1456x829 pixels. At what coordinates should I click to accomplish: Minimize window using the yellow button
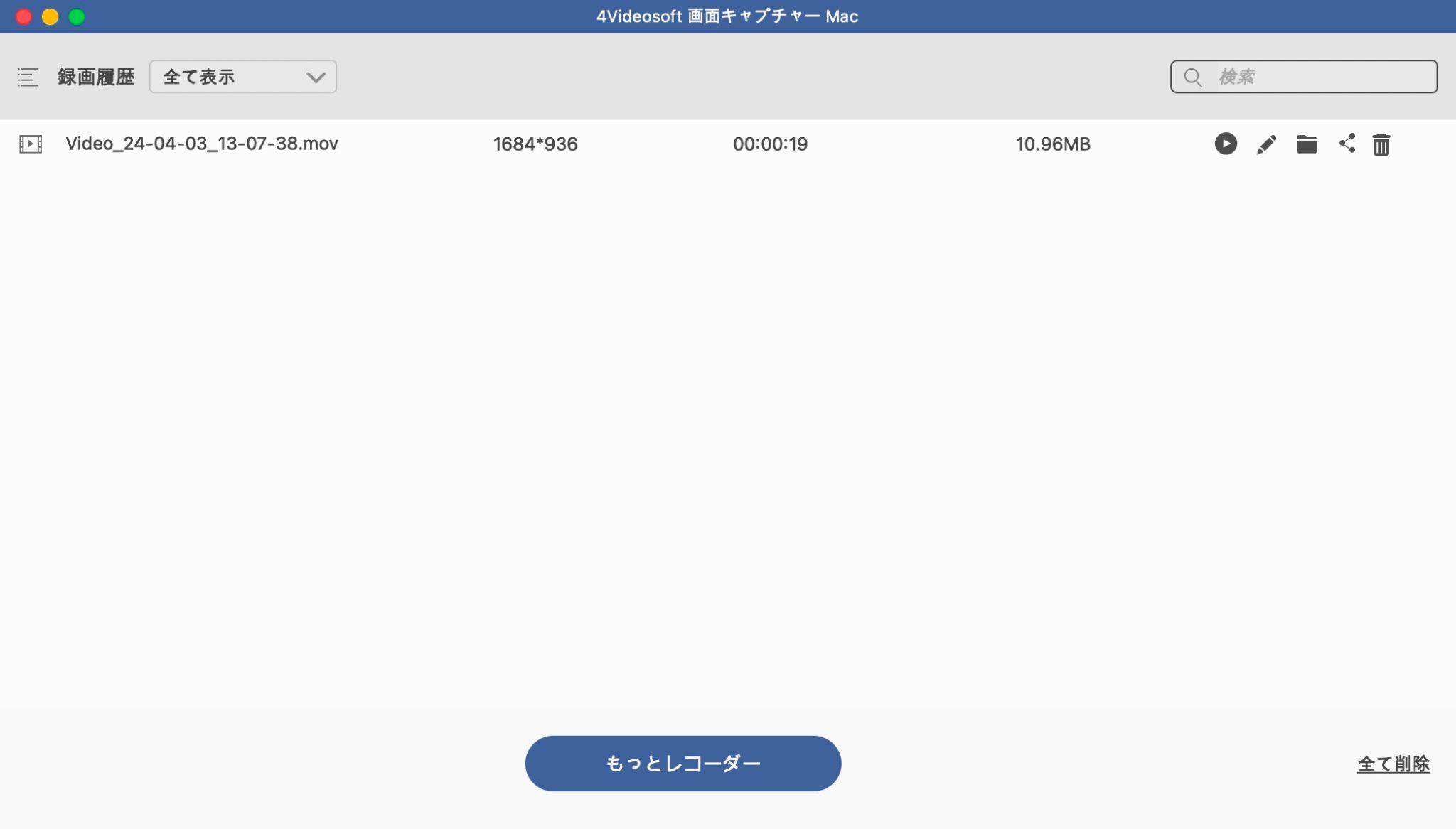[50, 16]
